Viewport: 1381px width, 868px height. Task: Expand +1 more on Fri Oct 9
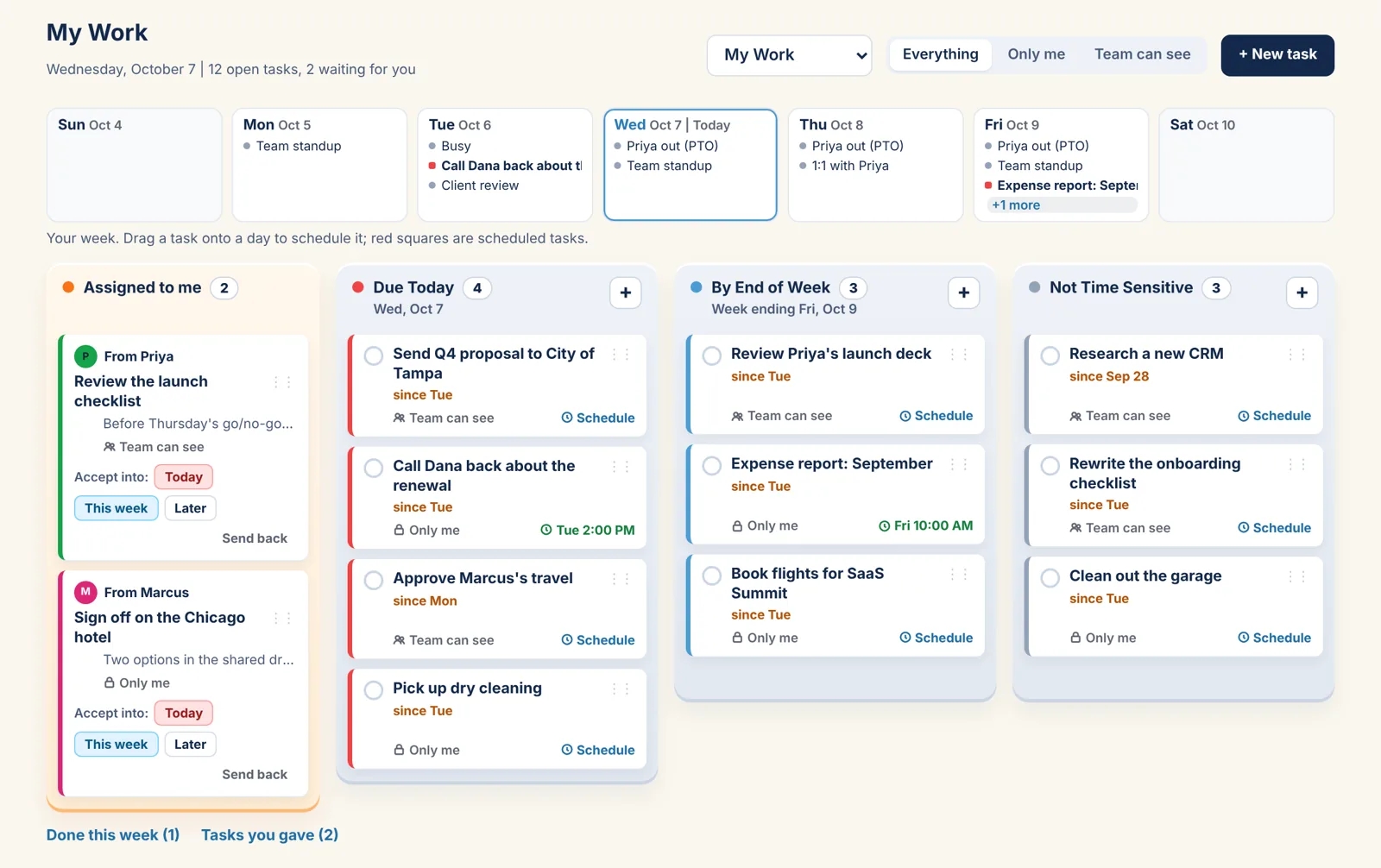(x=1062, y=205)
